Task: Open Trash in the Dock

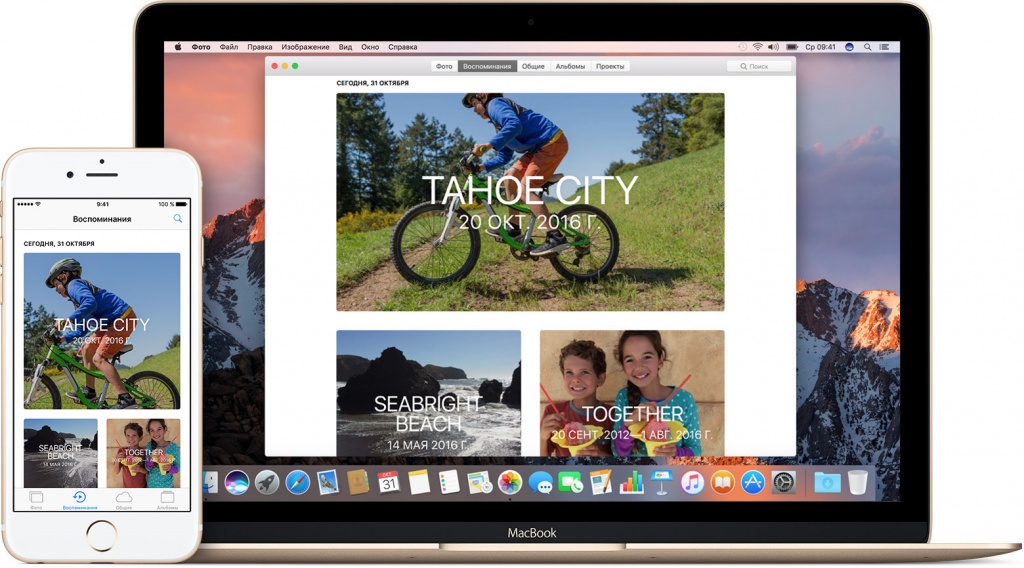Action: pyautogui.click(x=857, y=483)
